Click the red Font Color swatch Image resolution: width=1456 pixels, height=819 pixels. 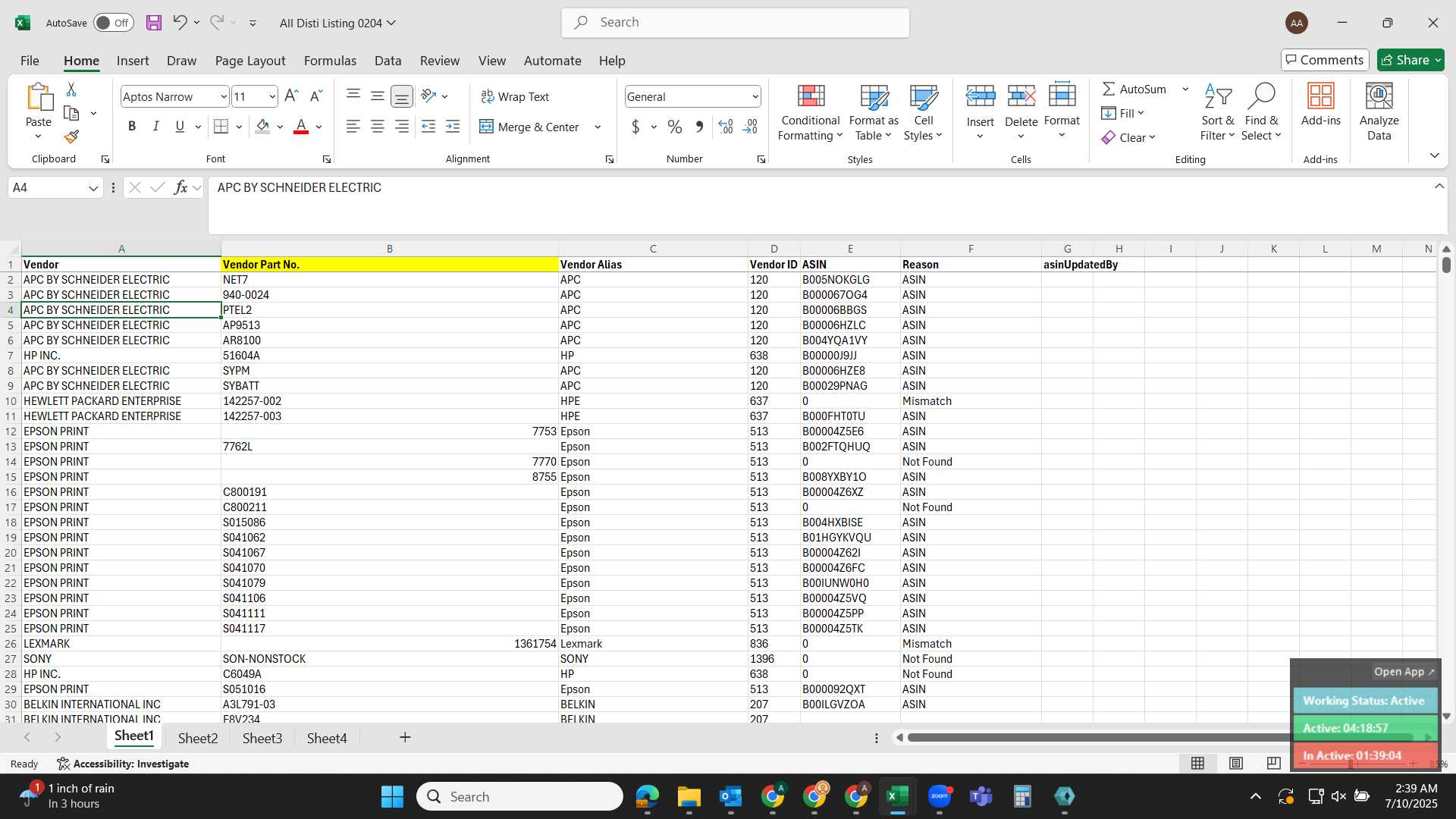(x=301, y=127)
